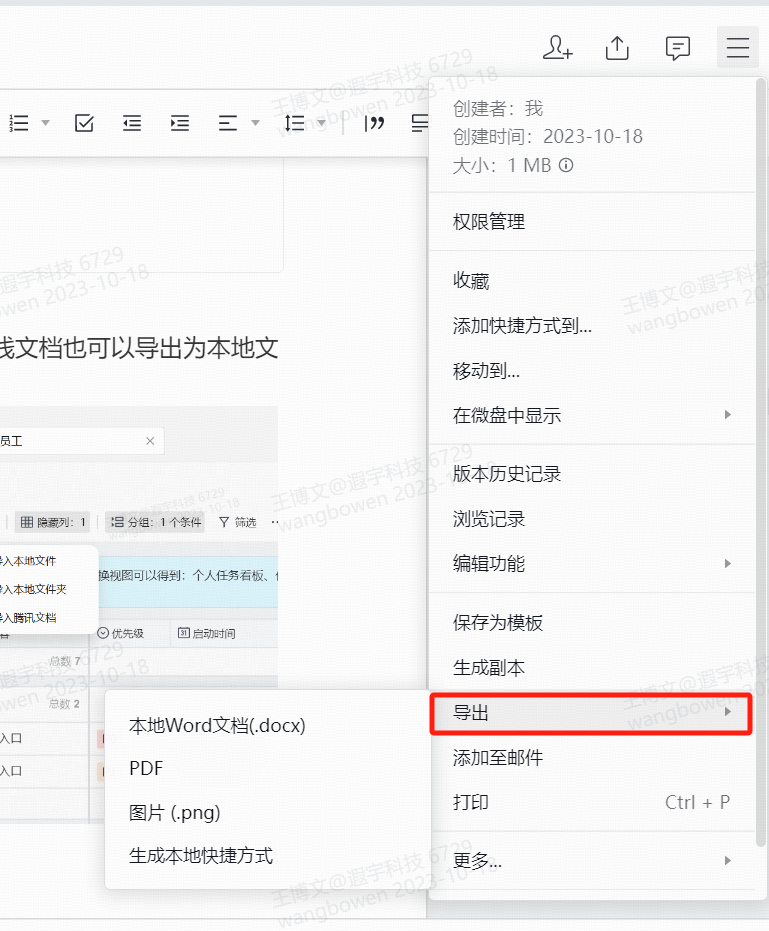
Task: Expand 更多... submenu
Action: coord(592,860)
